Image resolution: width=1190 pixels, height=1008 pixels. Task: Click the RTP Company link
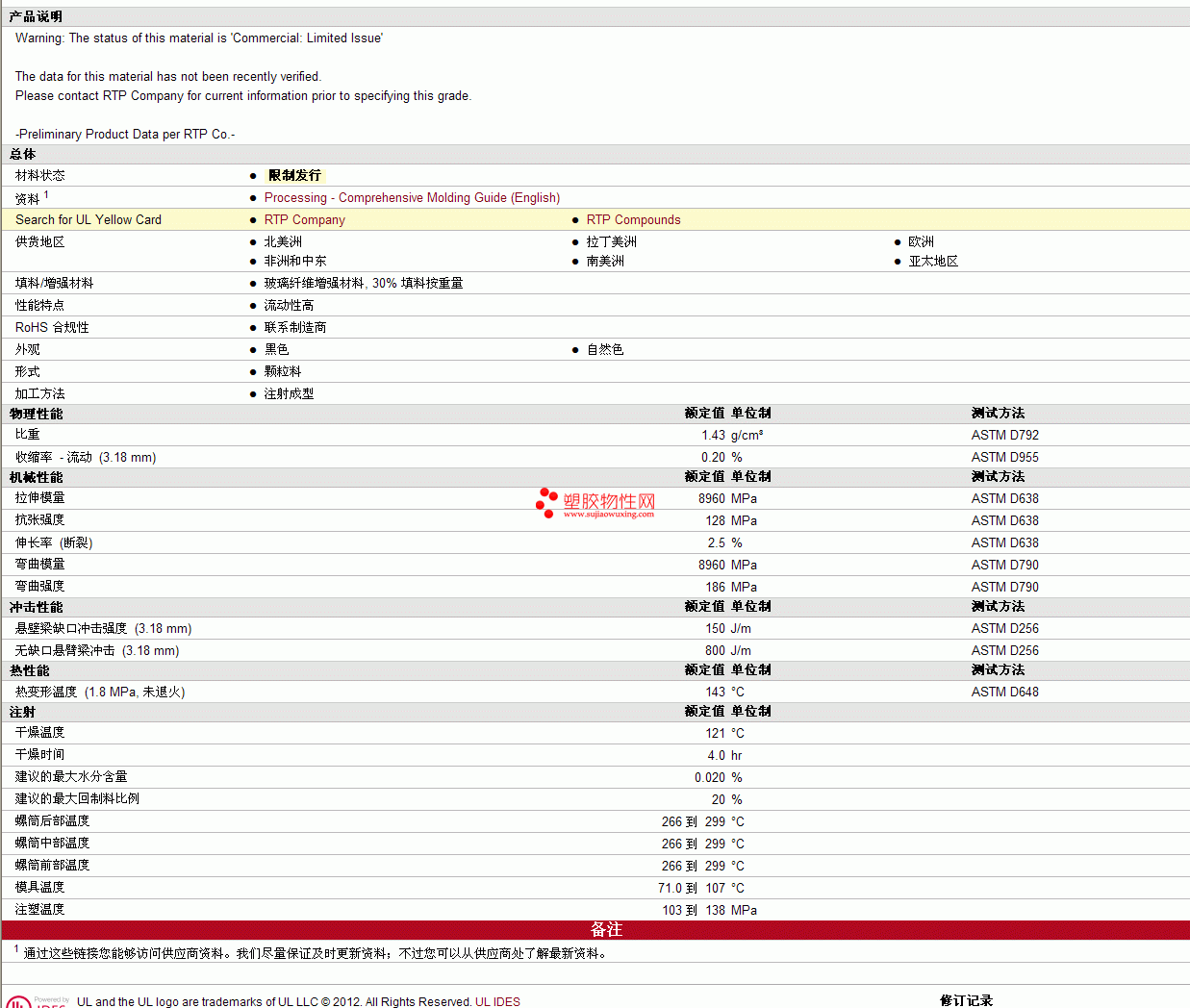point(304,219)
